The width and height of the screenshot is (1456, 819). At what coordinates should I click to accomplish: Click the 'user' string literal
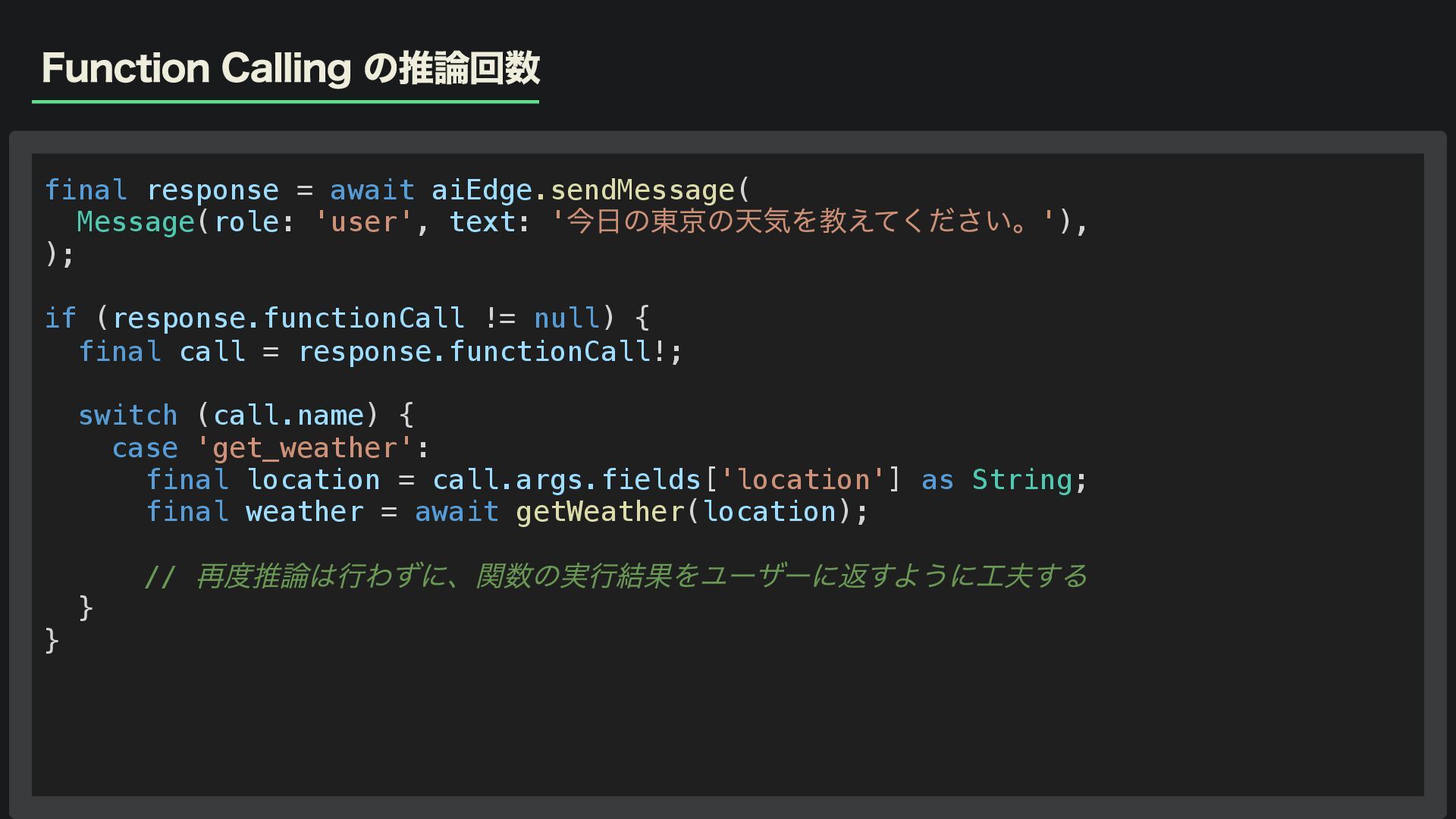tap(363, 222)
